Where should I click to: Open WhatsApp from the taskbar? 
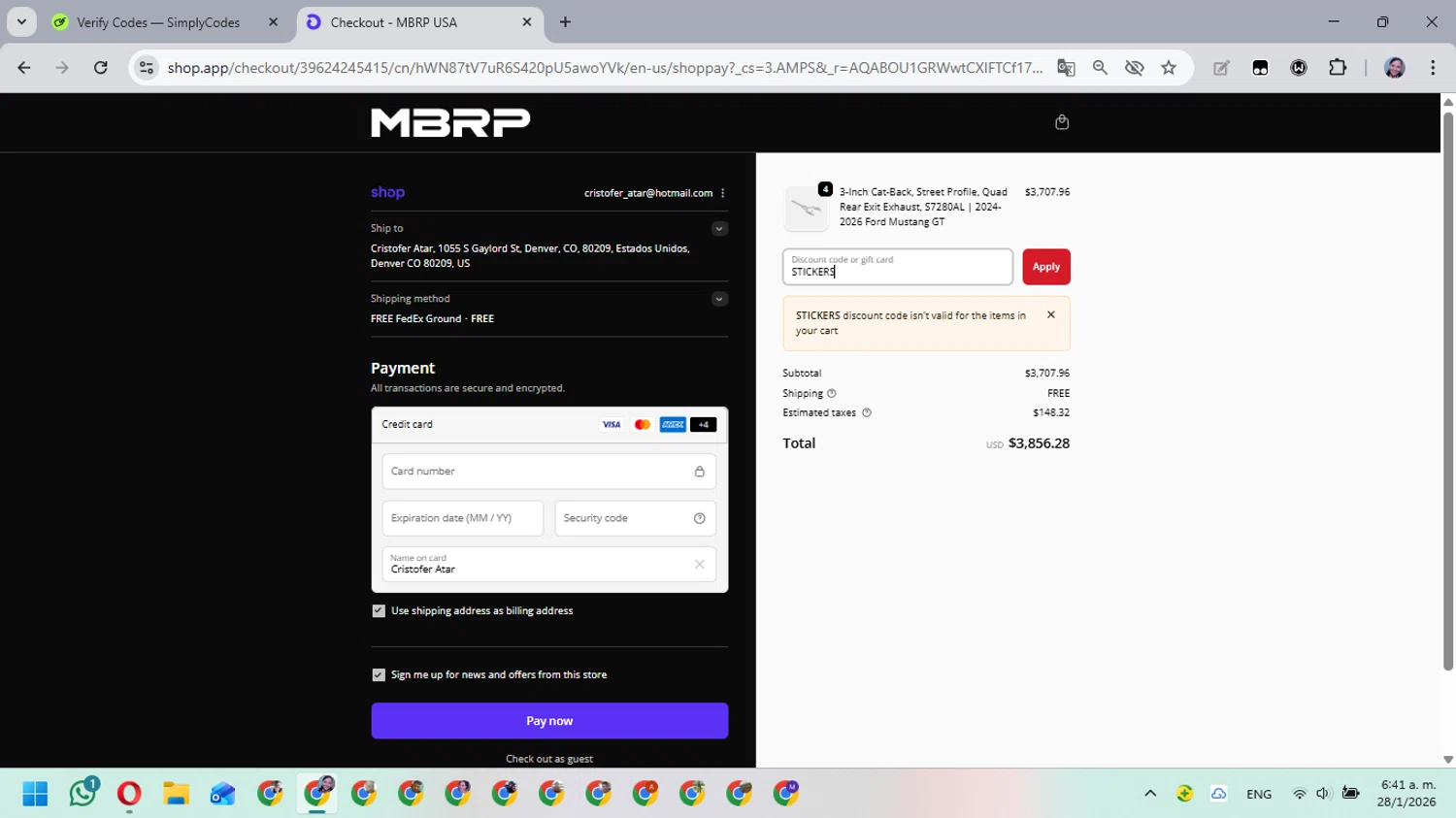(x=83, y=792)
